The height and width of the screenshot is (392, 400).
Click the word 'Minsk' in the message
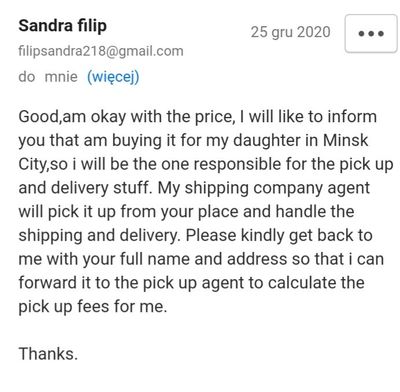coord(346,140)
